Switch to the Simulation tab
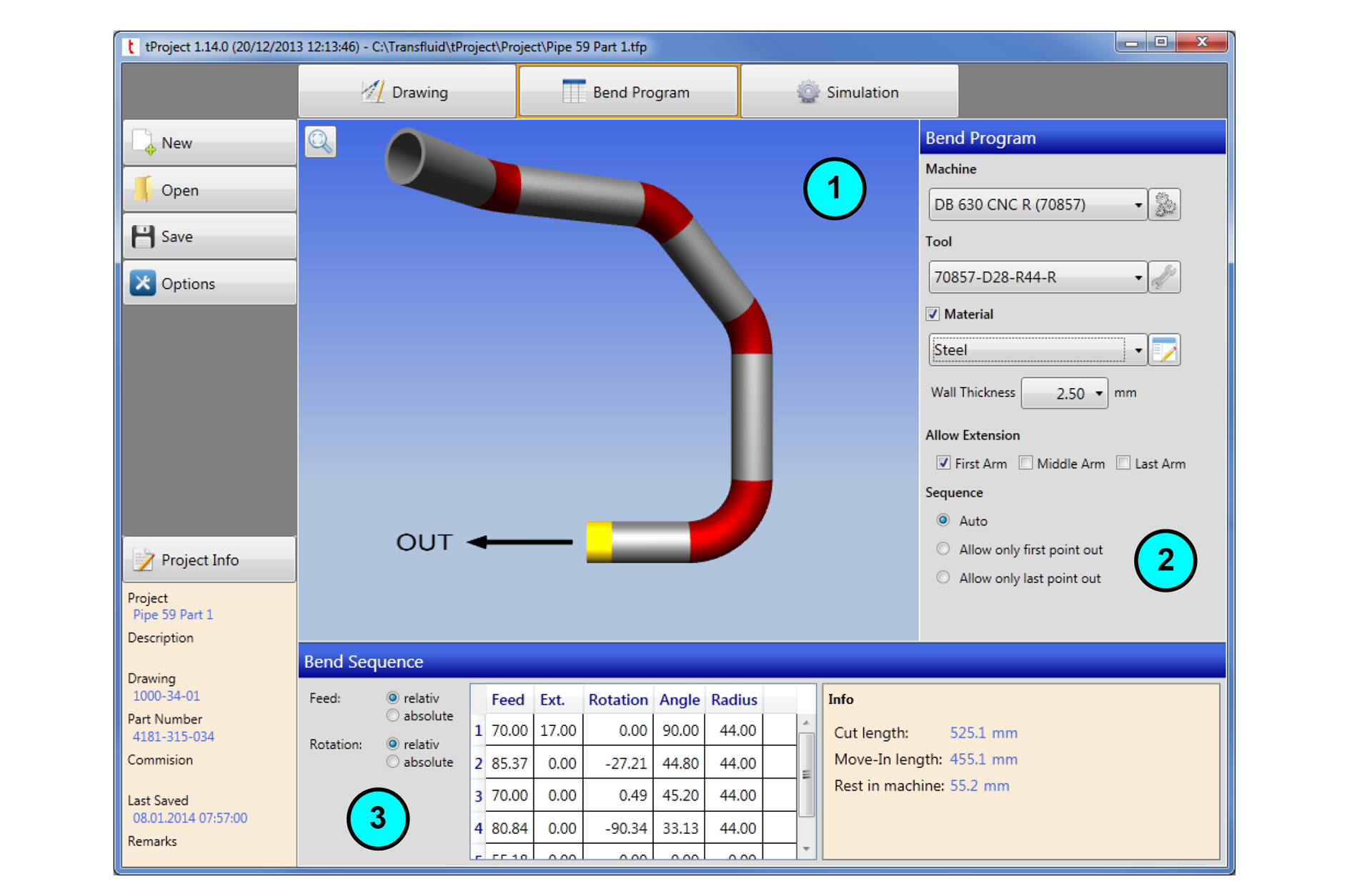Screen dimensions: 1372x896 [x=849, y=91]
